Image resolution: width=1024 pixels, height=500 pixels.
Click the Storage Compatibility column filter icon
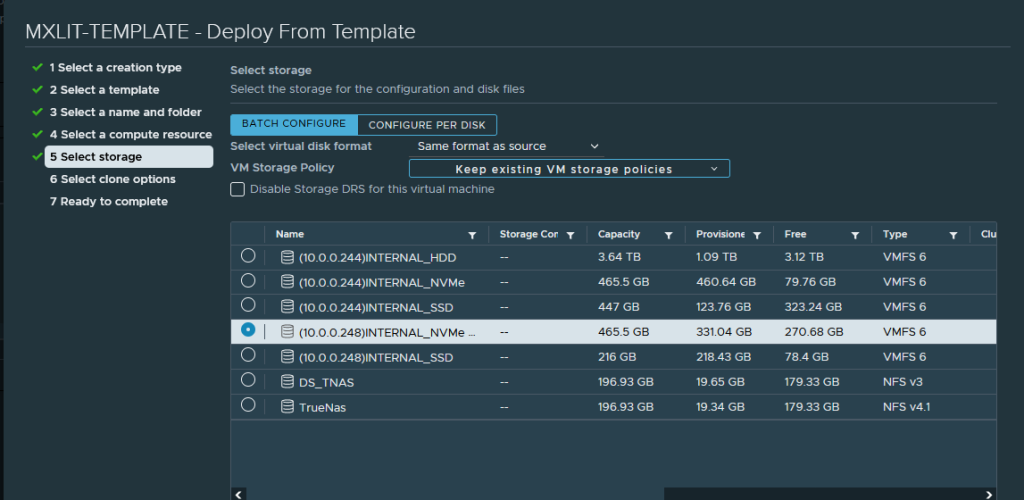tap(570, 235)
